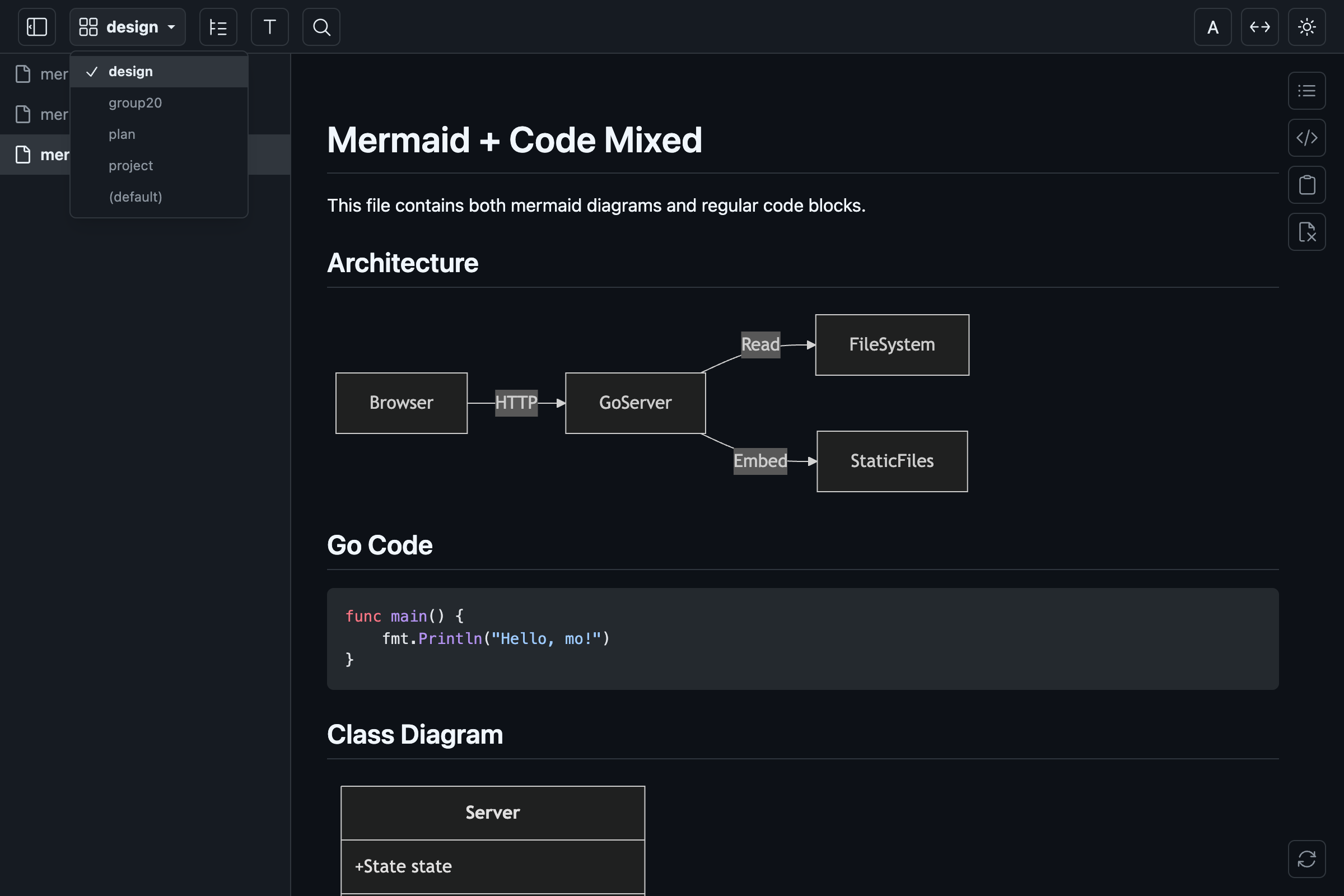Choose (default) from the group menu
Screen dimensions: 1344x896
pyautogui.click(x=159, y=197)
